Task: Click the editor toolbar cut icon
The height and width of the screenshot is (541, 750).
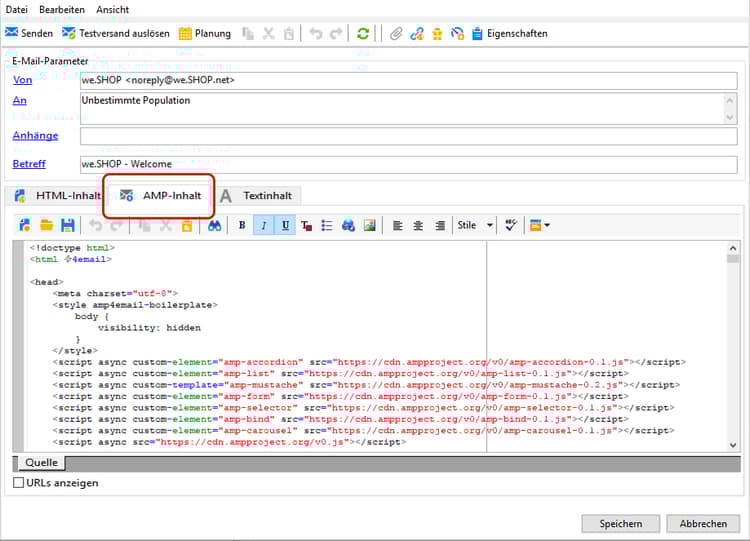Action: click(165, 225)
